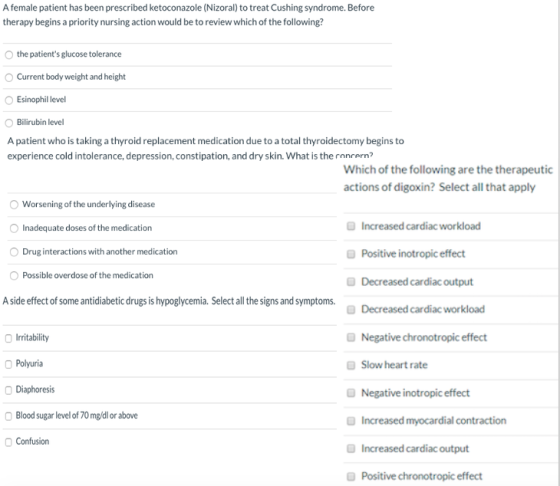Tick Positive chronotropic effect checkbox
The width and height of the screenshot is (560, 486).
[351, 476]
